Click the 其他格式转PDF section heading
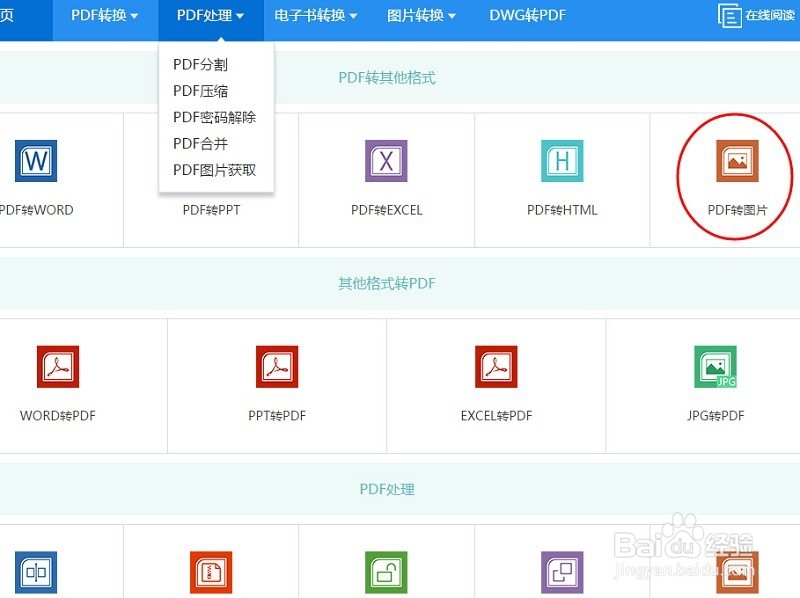 point(387,284)
